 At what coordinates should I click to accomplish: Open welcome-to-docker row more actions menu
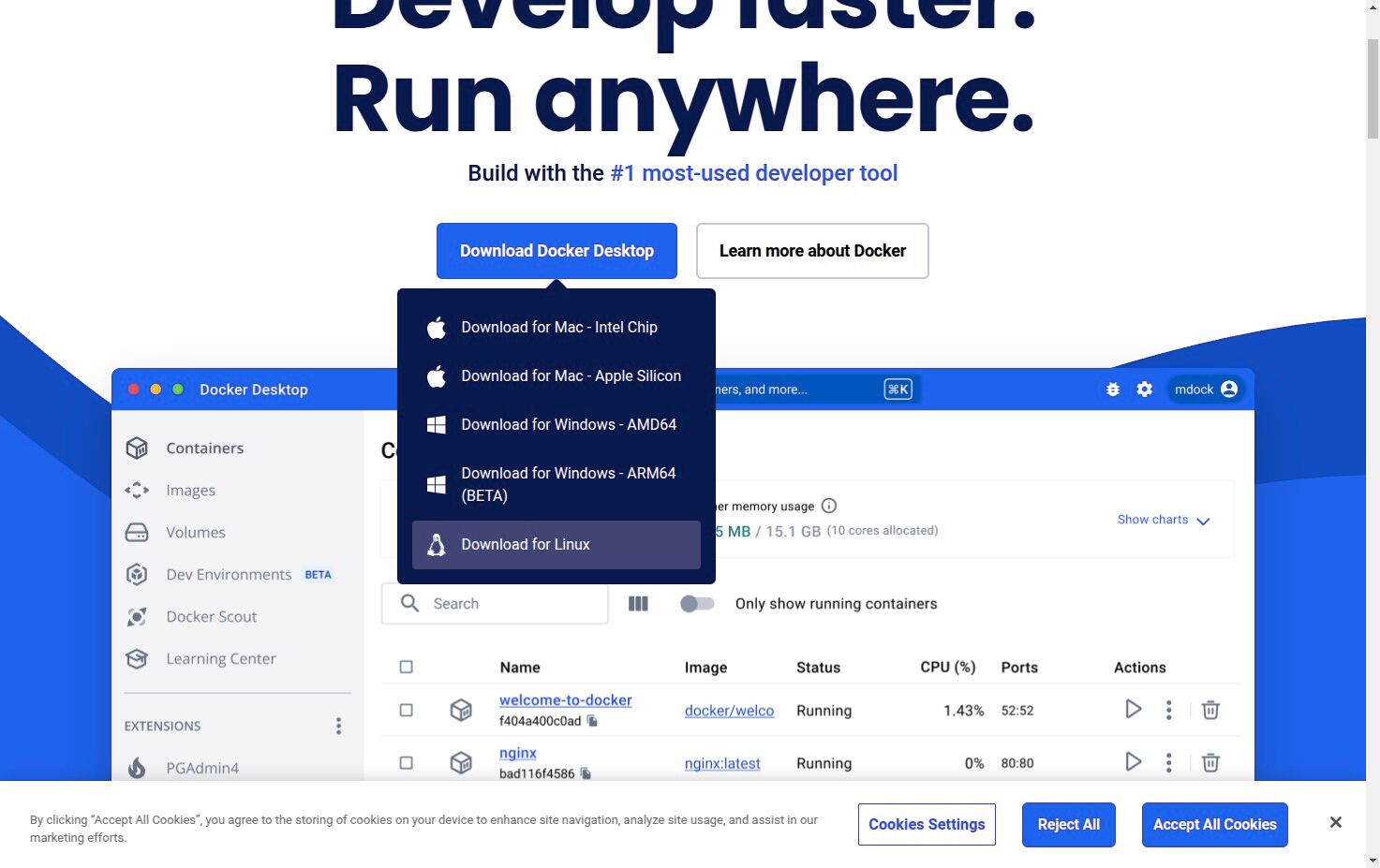point(1168,710)
